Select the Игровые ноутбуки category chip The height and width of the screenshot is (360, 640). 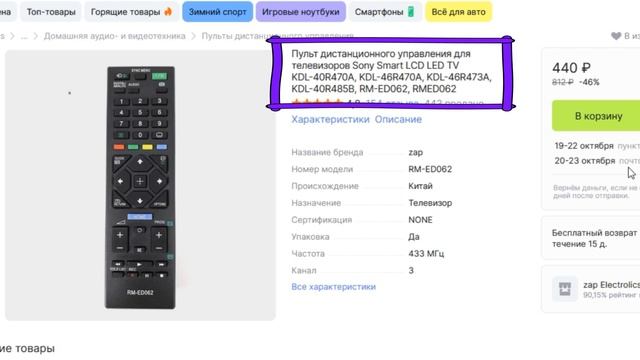pos(300,12)
